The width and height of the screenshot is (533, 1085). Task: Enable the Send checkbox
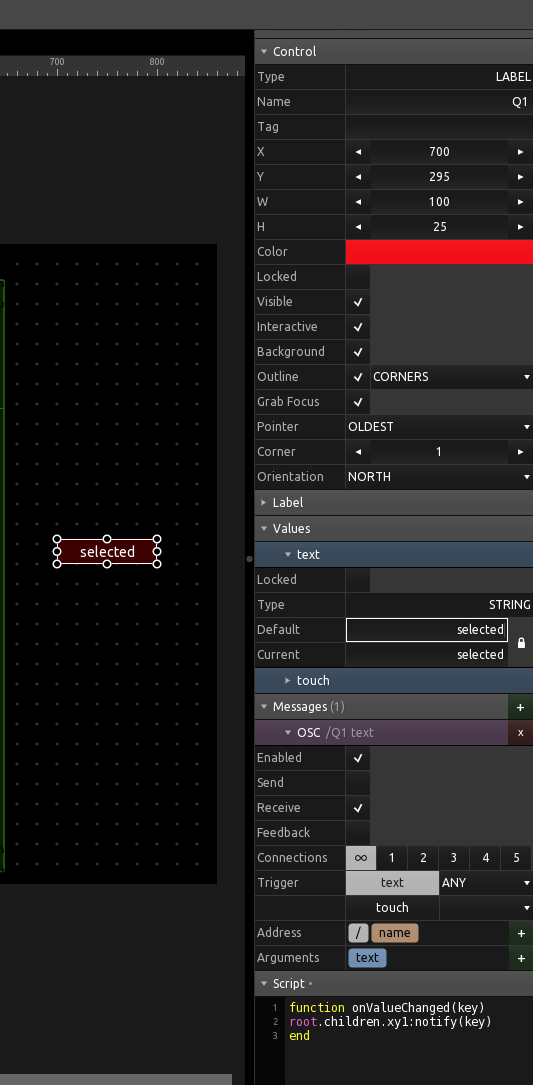pos(358,782)
